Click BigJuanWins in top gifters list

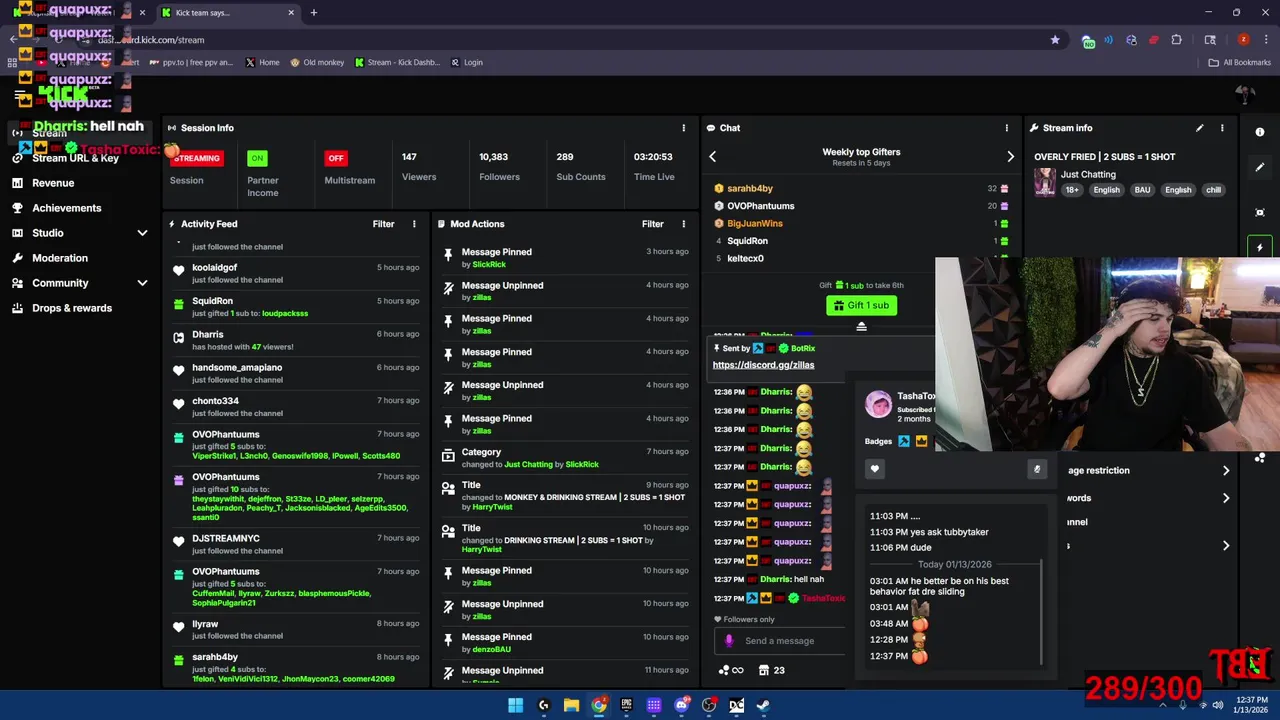pyautogui.click(x=755, y=224)
